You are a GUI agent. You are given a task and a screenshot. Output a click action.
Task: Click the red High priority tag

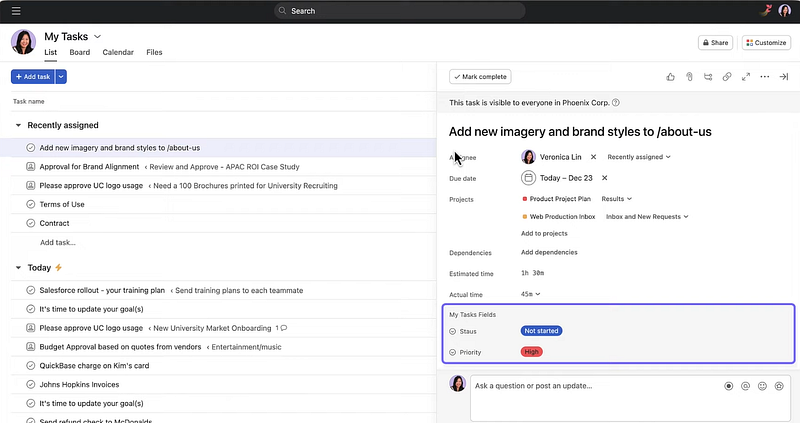[x=531, y=352]
